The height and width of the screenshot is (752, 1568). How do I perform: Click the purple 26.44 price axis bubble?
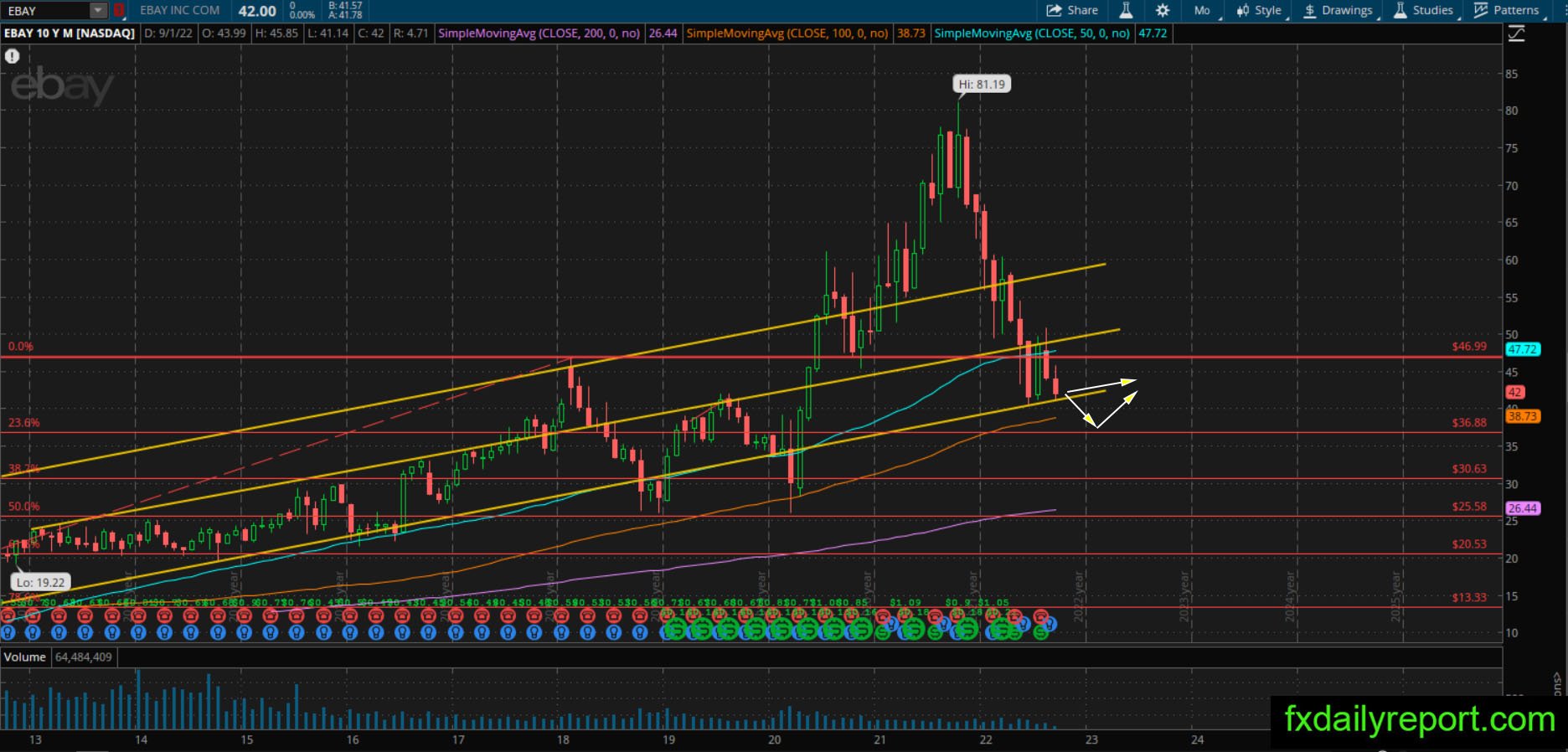click(x=1522, y=508)
